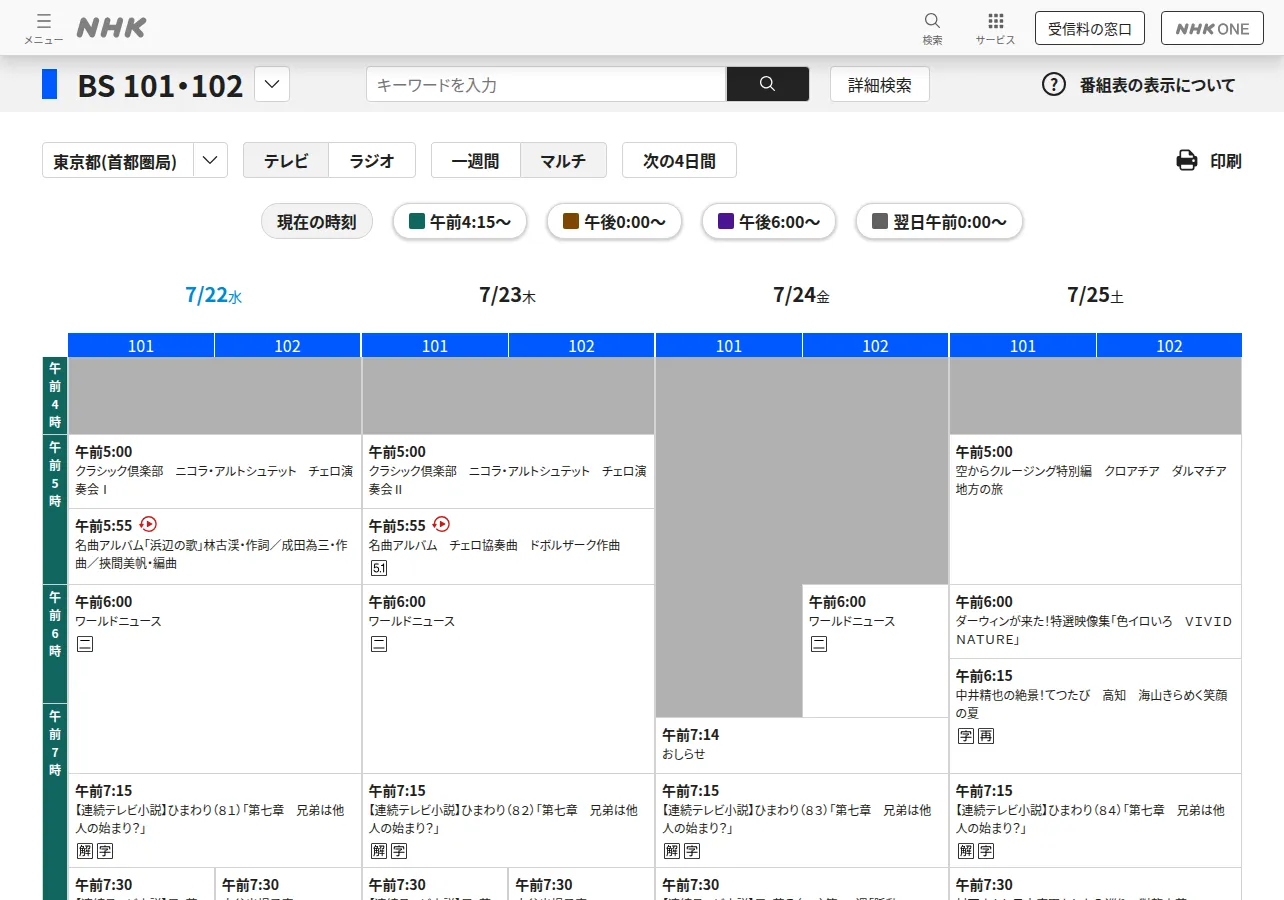Click 字 icon under ひまわり(82)

click(x=399, y=851)
